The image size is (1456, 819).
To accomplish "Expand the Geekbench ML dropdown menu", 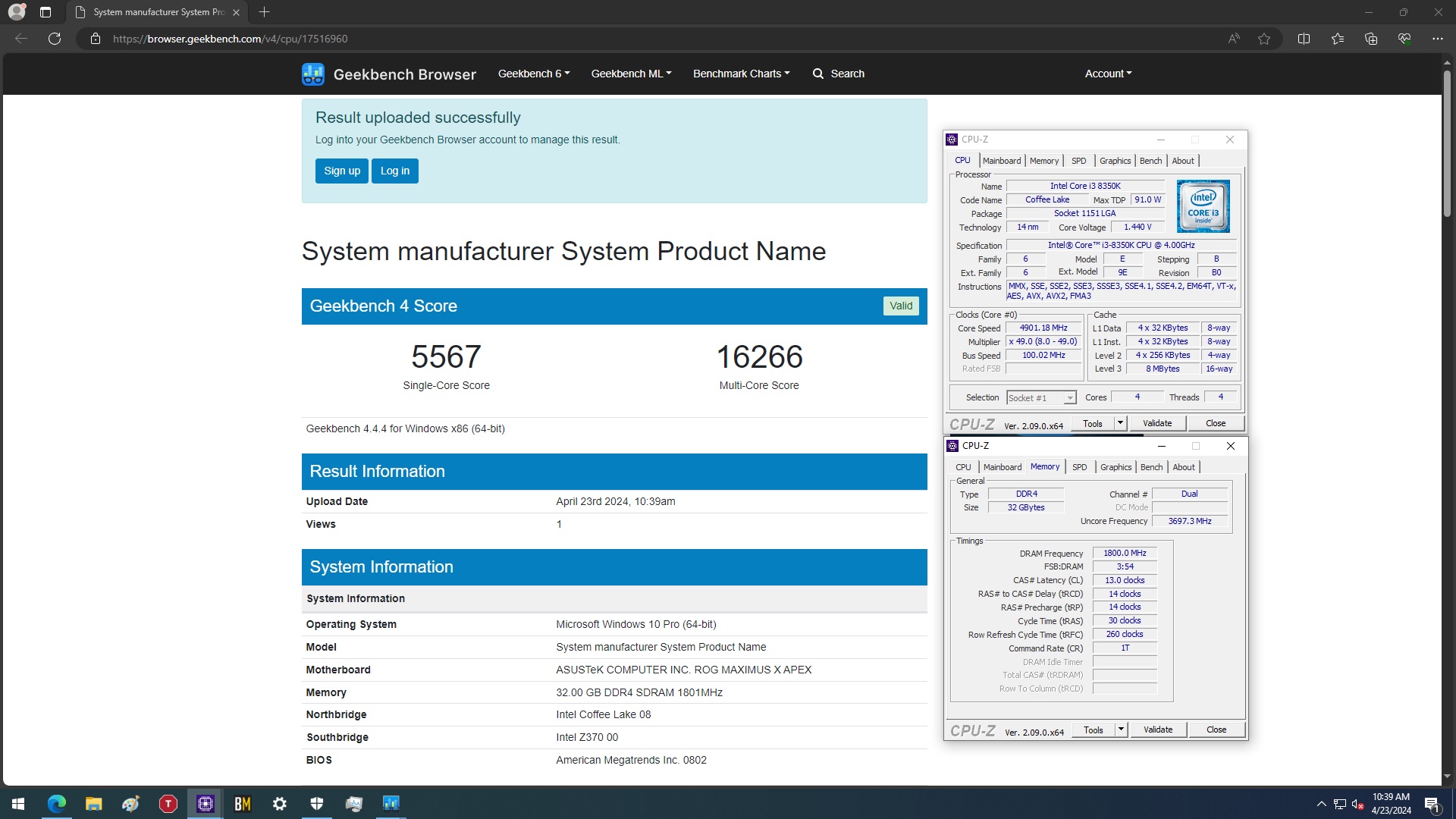I will click(x=631, y=74).
